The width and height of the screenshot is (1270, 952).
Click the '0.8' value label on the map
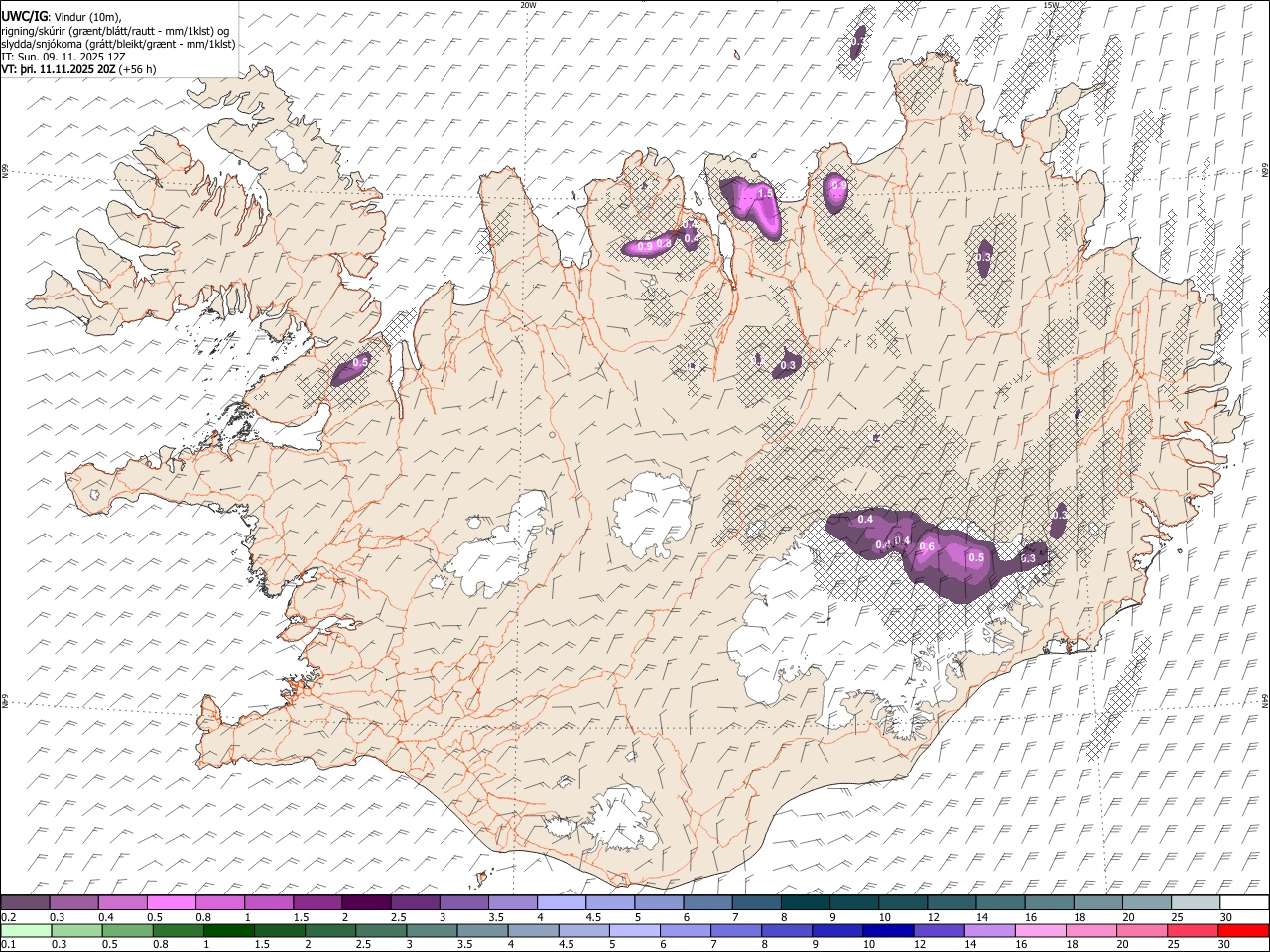pos(664,243)
